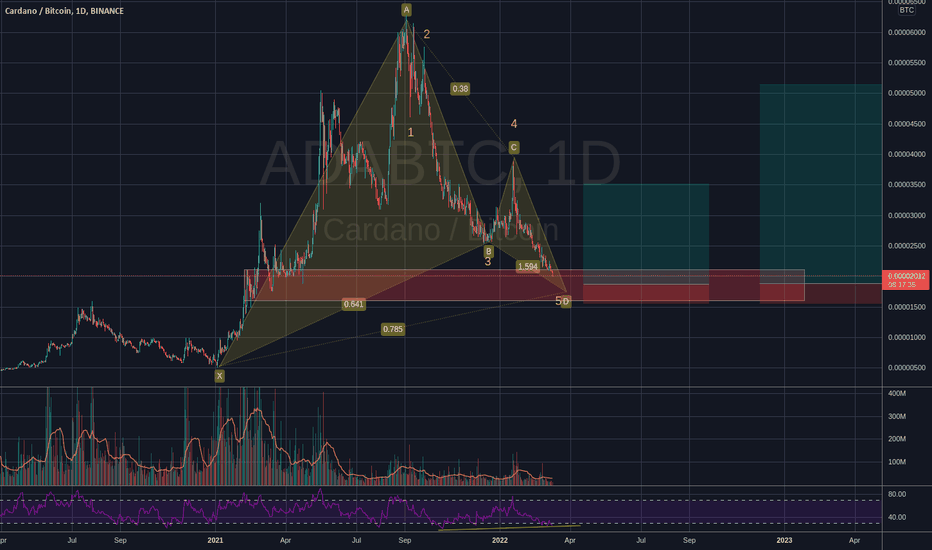Click the 0.00000500 price axis label
Viewport: 932px width, 550px height.
coord(906,368)
